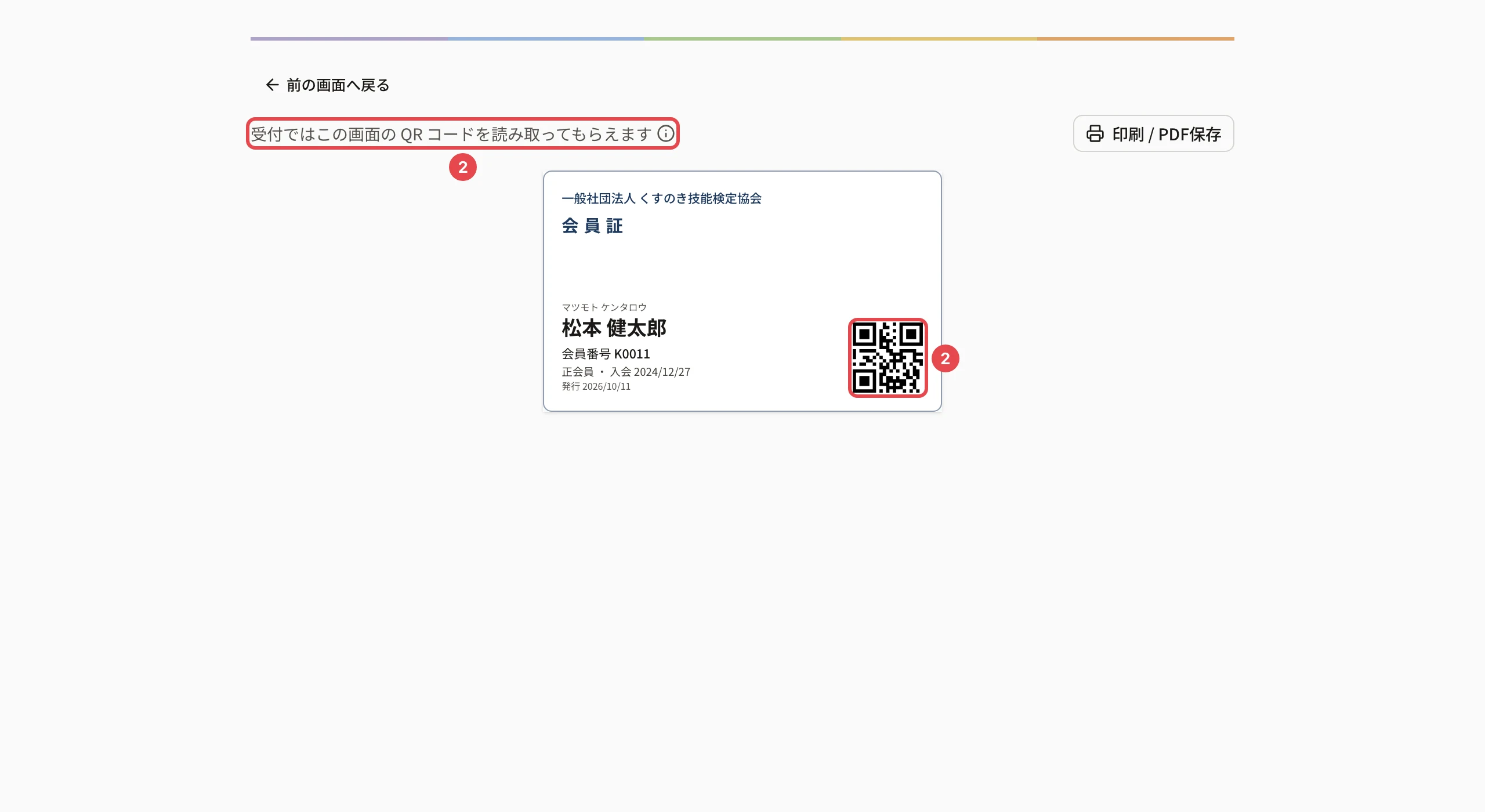Image resolution: width=1485 pixels, height=812 pixels.
Task: Go back via 前の画面へ戻る link
Action: tap(327, 85)
